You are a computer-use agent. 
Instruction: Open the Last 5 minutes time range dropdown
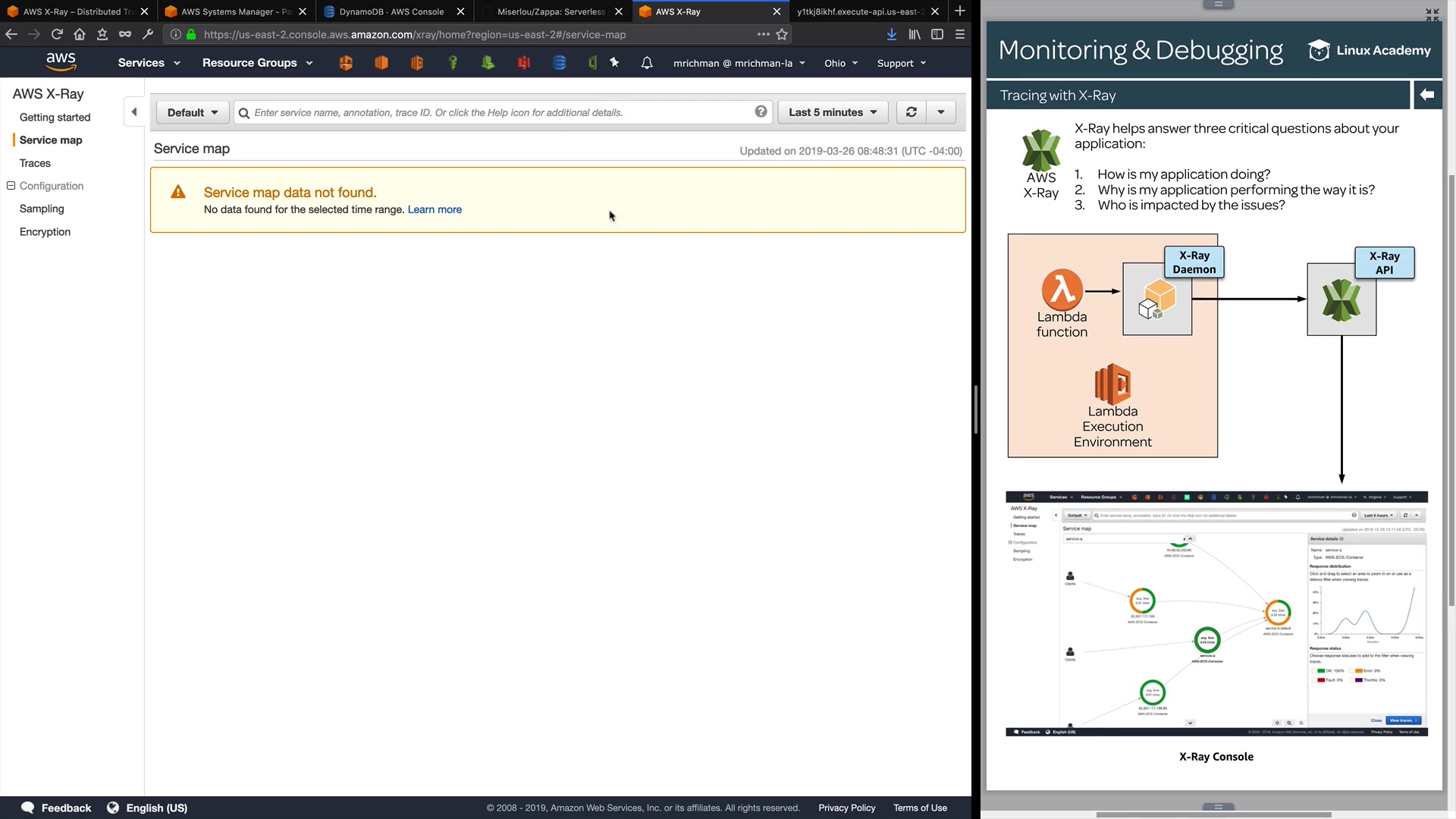coord(833,112)
